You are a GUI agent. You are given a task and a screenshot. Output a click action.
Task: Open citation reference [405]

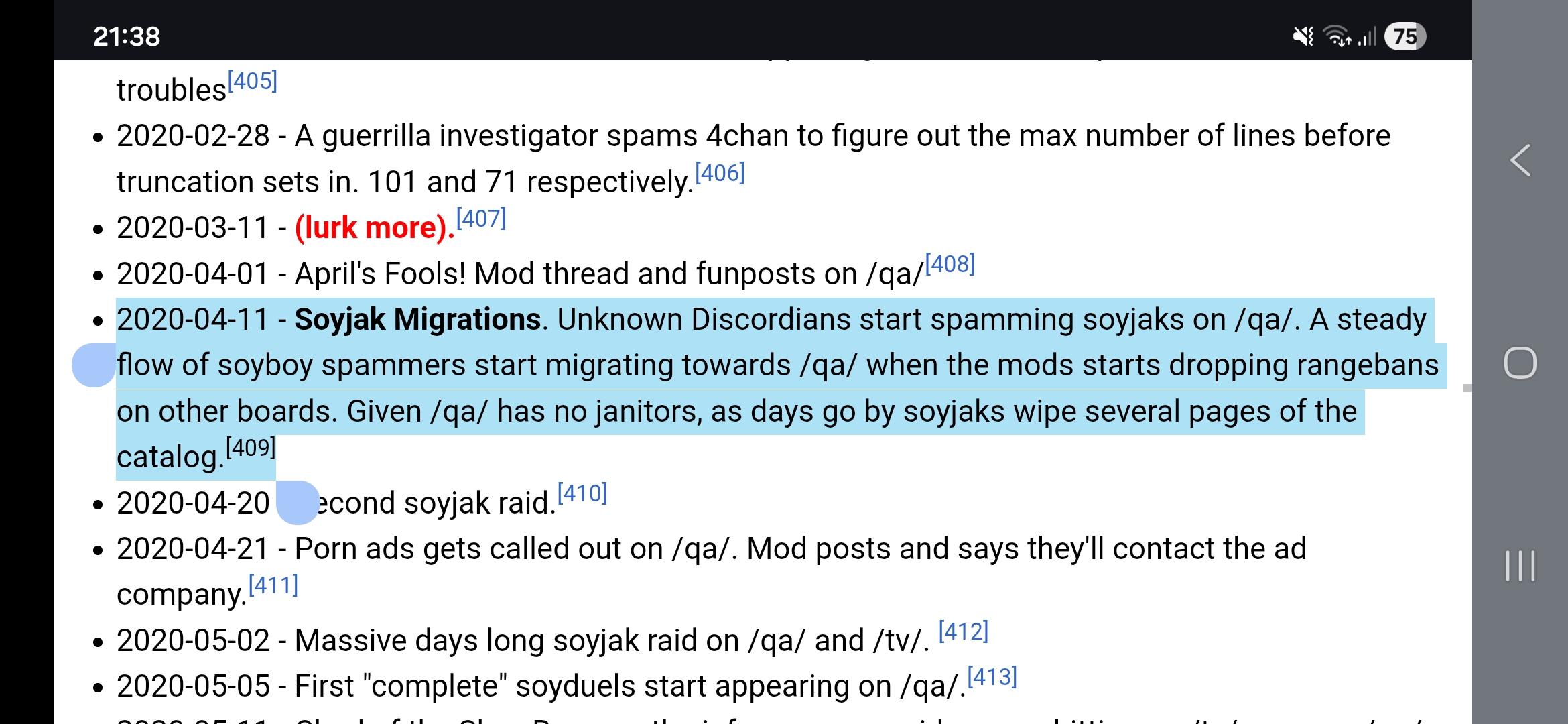click(x=253, y=82)
